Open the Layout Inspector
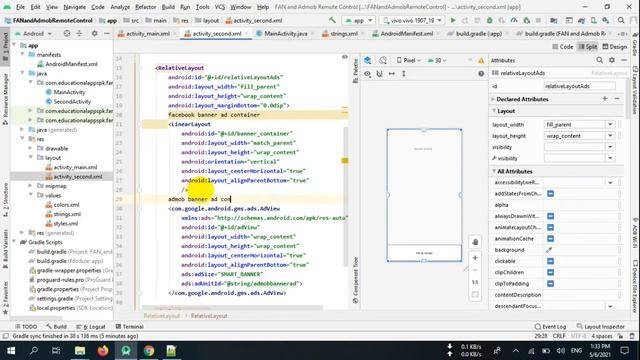 601,327
